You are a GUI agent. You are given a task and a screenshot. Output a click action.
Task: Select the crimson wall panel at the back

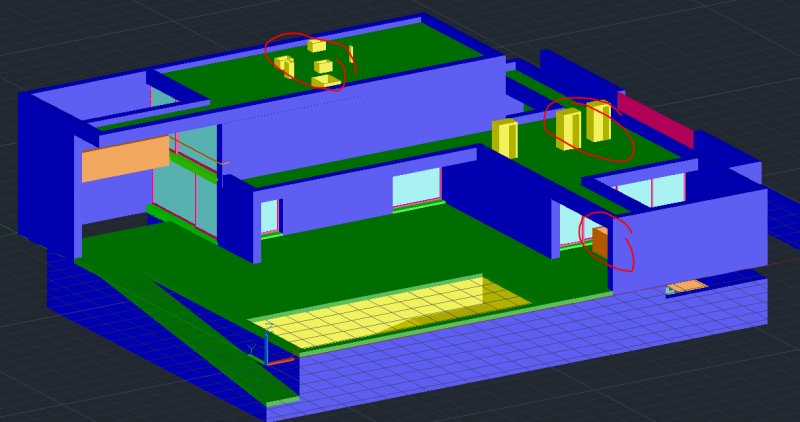pos(655,120)
